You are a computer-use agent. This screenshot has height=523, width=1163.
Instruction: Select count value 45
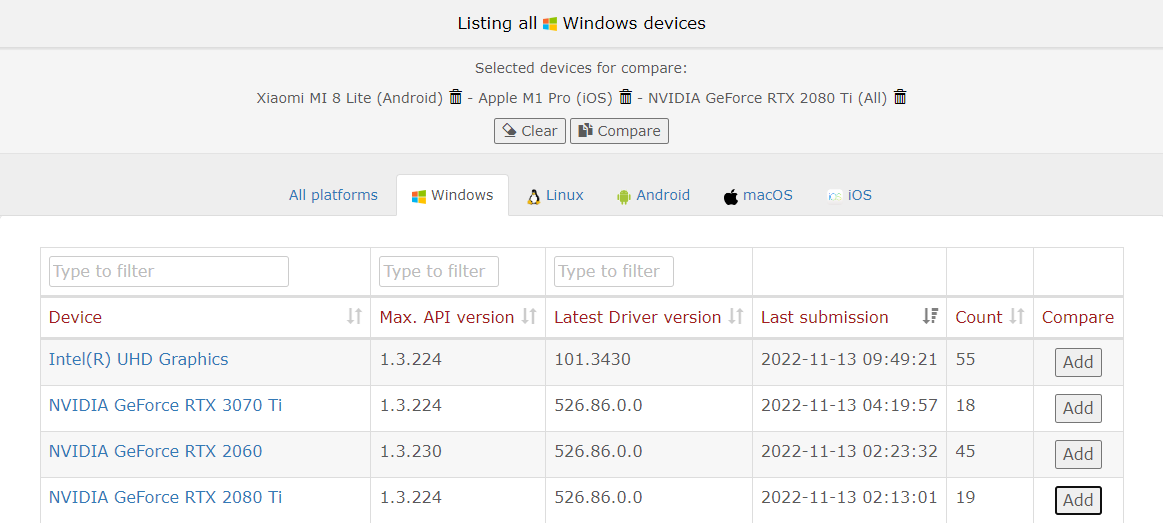point(966,451)
